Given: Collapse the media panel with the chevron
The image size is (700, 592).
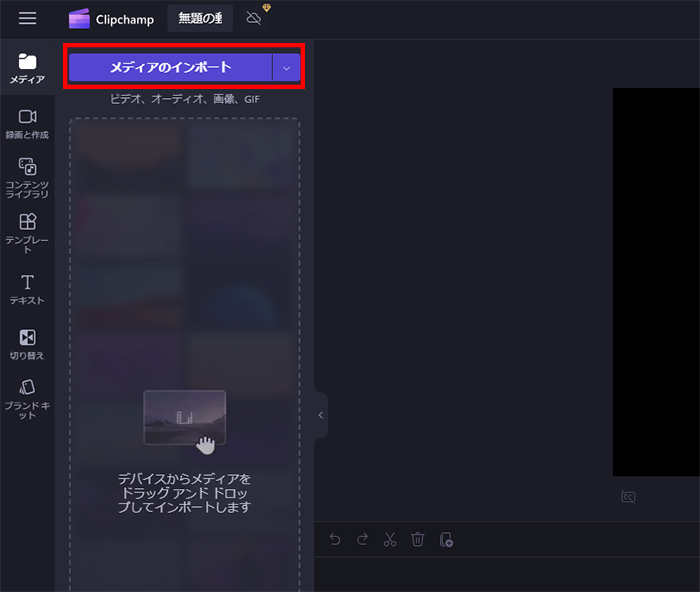Looking at the screenshot, I should (x=321, y=415).
